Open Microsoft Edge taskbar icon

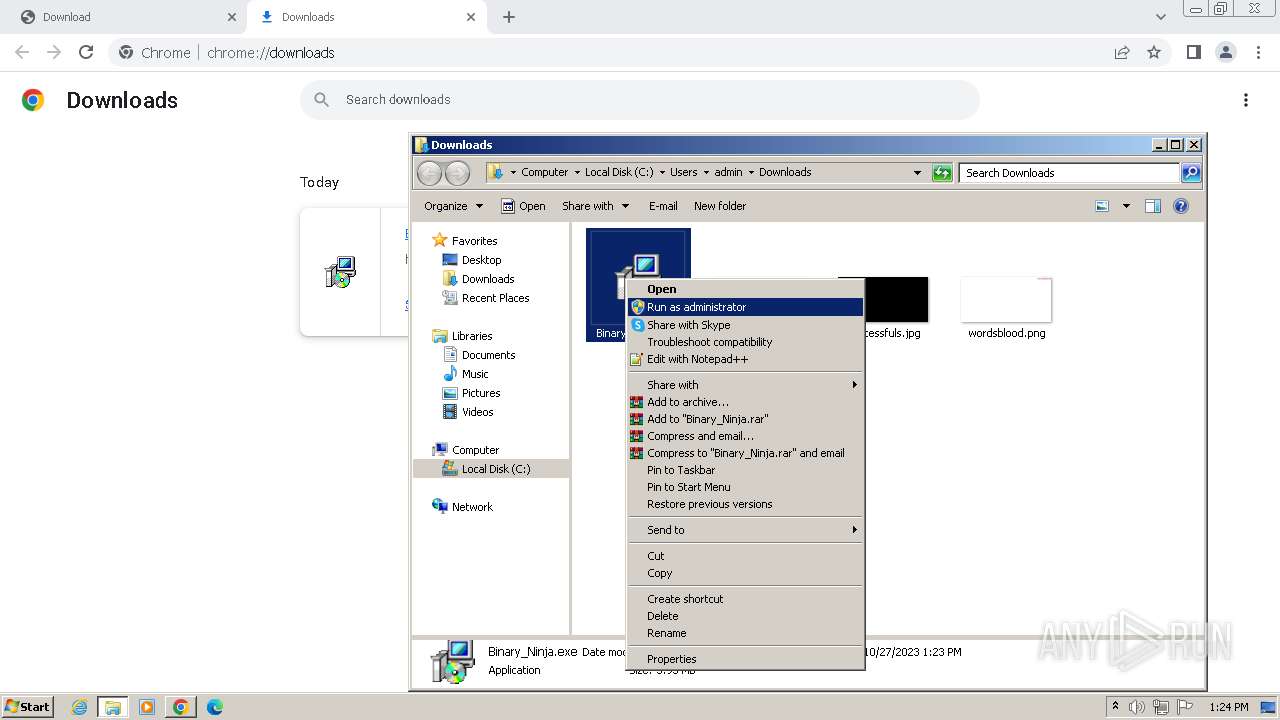pos(214,707)
